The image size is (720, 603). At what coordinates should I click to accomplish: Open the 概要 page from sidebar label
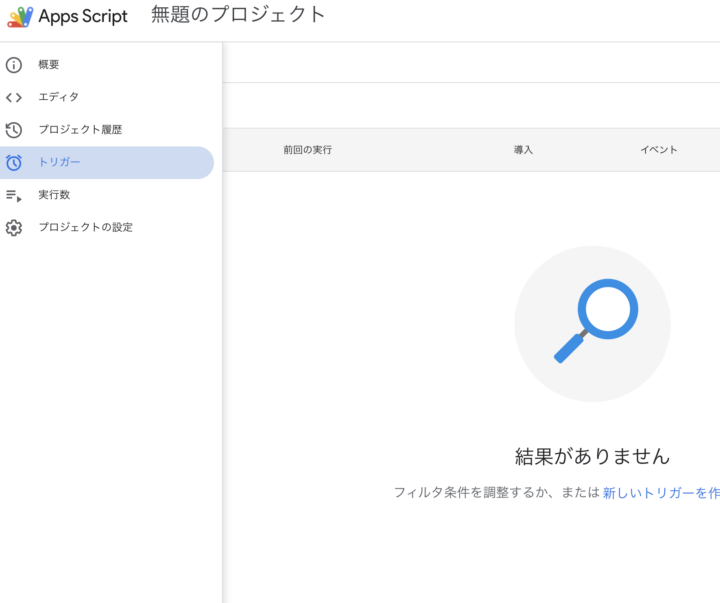coord(49,65)
